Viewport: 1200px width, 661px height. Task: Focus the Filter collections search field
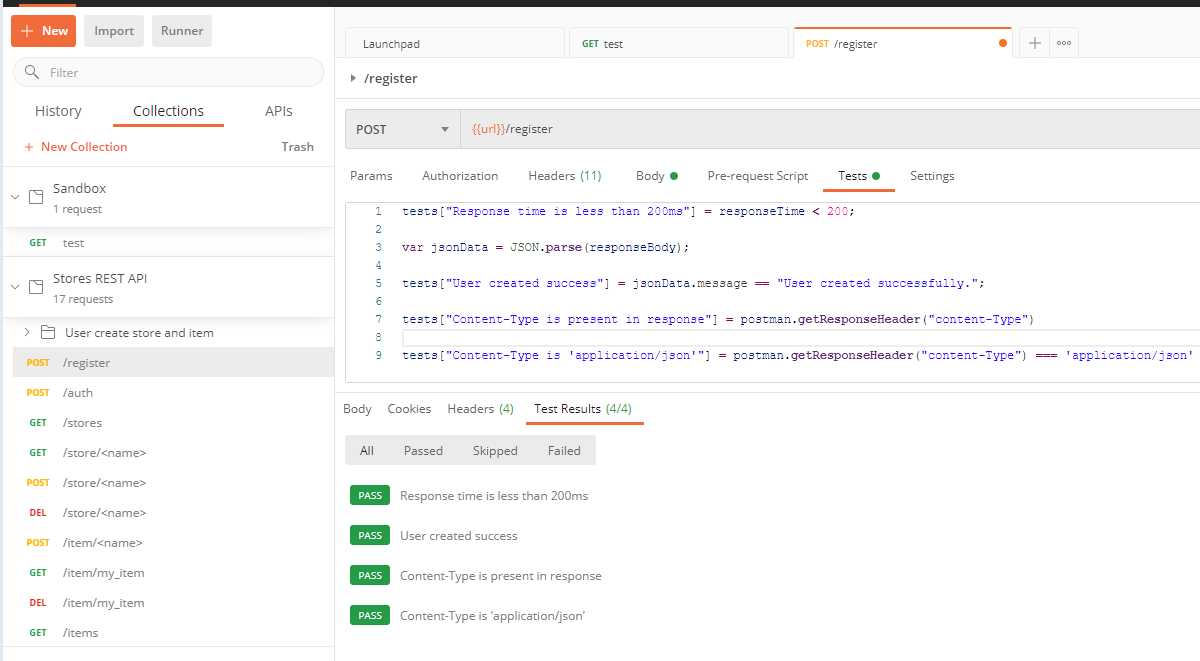168,72
